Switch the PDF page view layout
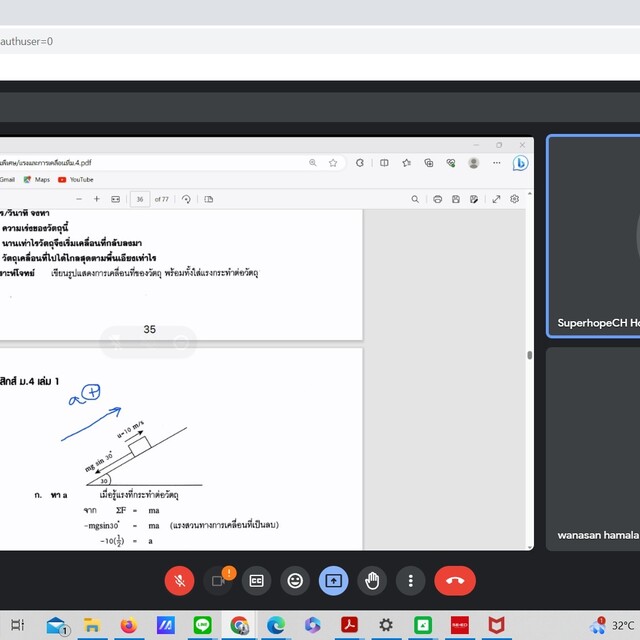640x640 pixels. (x=209, y=199)
